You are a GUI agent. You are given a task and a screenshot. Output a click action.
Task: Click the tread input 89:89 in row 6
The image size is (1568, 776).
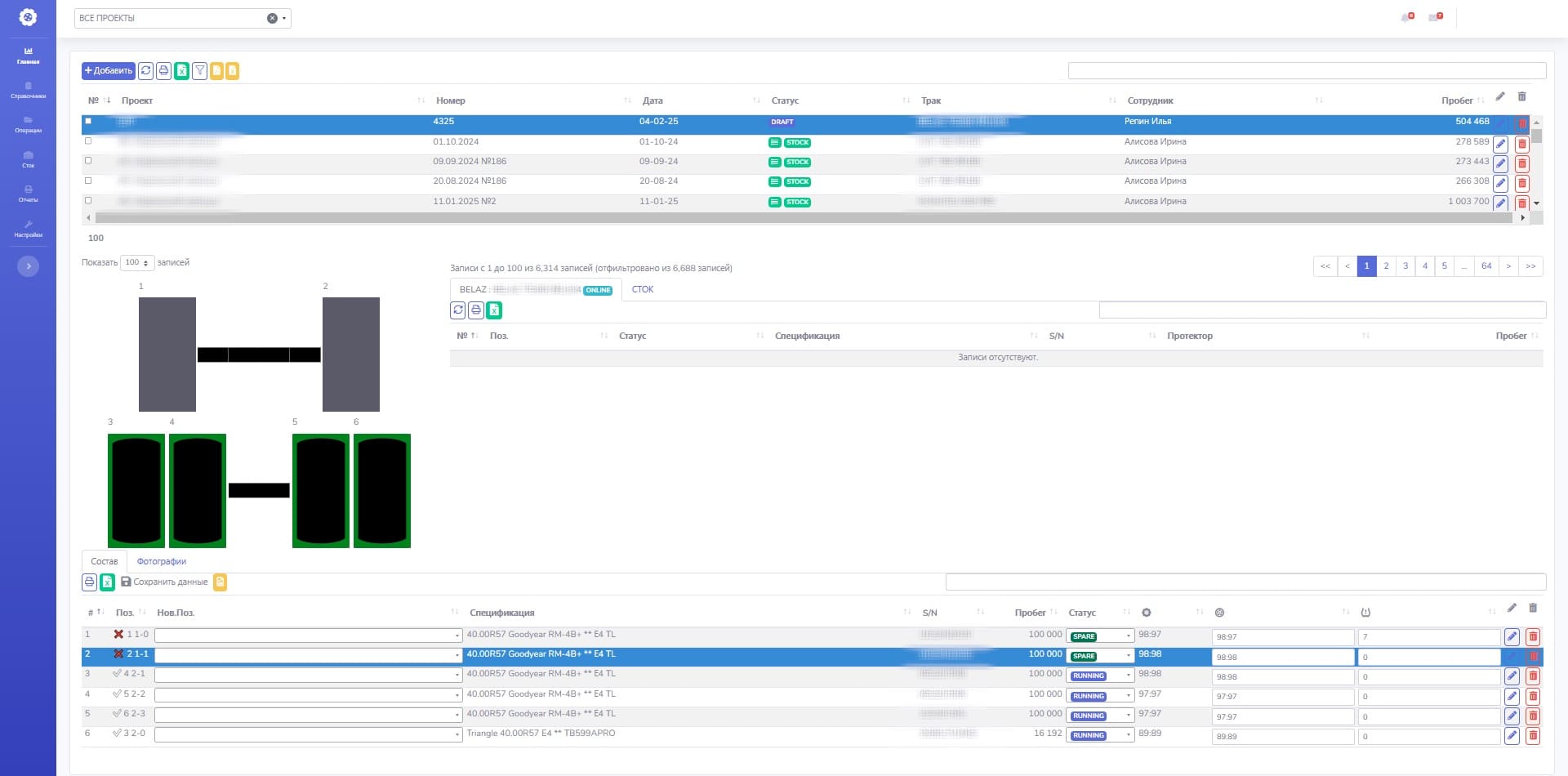pos(1283,737)
